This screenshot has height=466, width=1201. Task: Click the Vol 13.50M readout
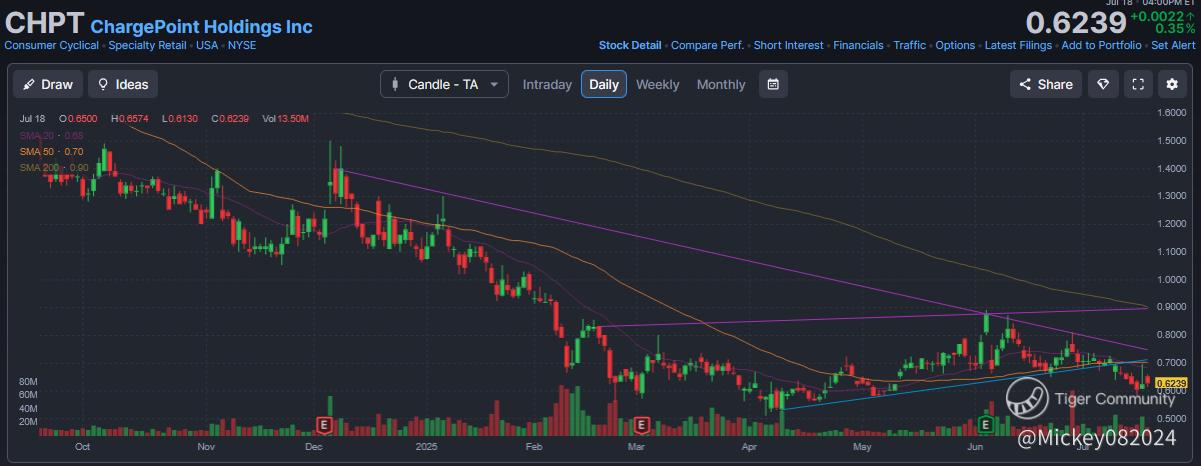tap(286, 118)
